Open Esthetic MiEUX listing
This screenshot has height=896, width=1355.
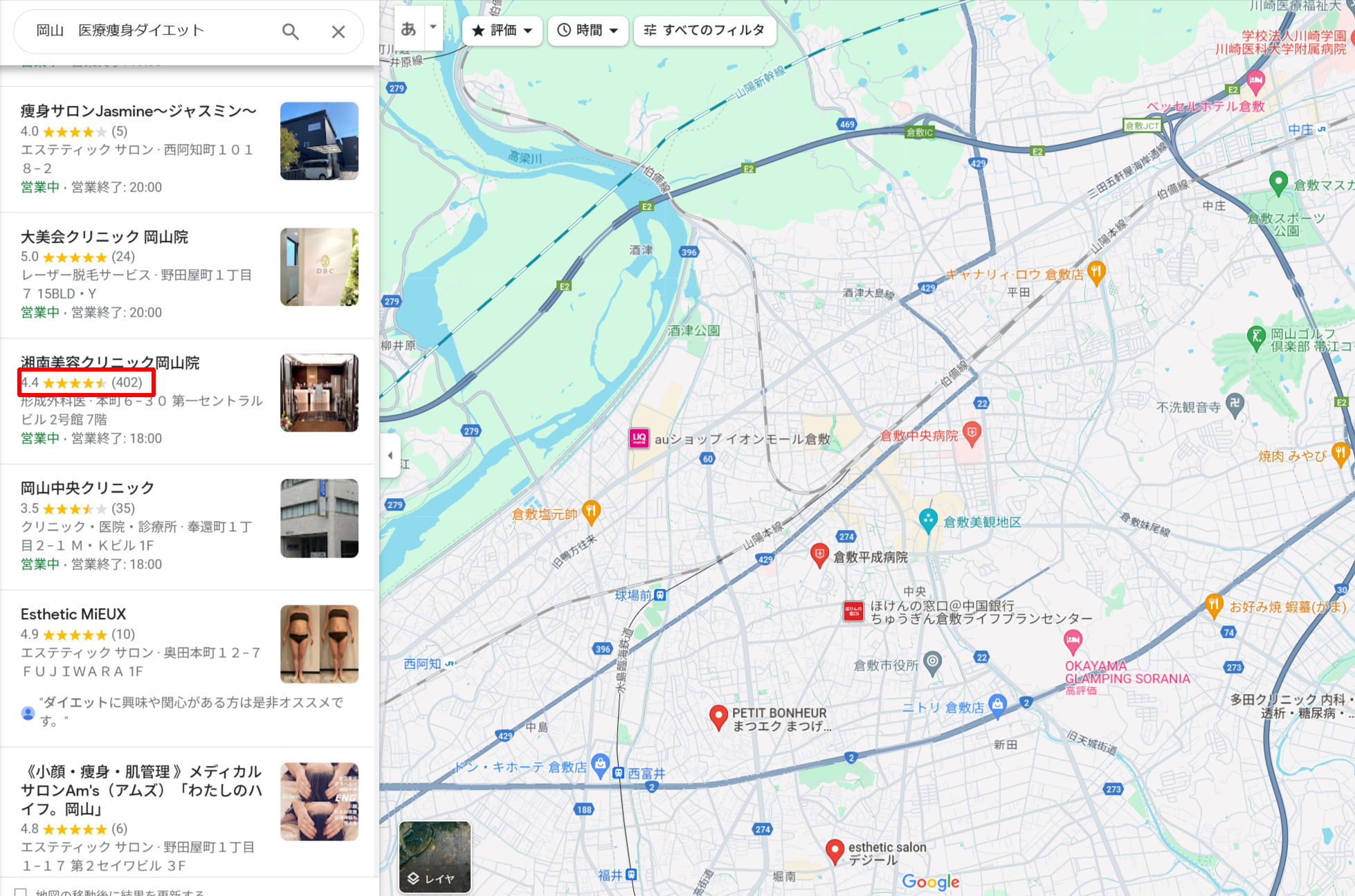187,668
